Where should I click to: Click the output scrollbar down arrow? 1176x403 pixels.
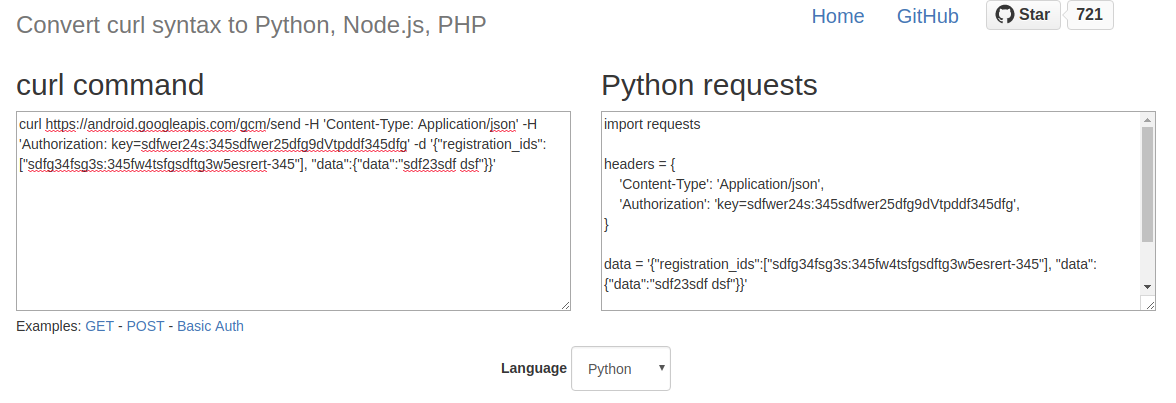1148,287
